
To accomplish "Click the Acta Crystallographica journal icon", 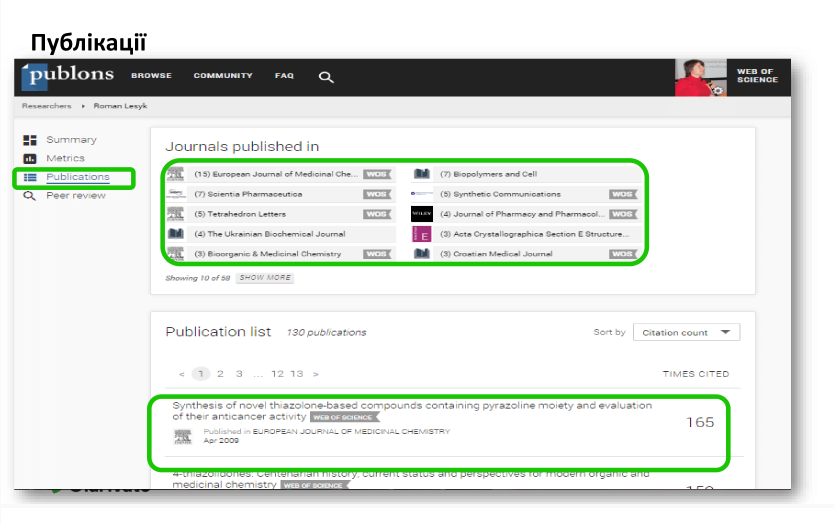I will tap(421, 234).
